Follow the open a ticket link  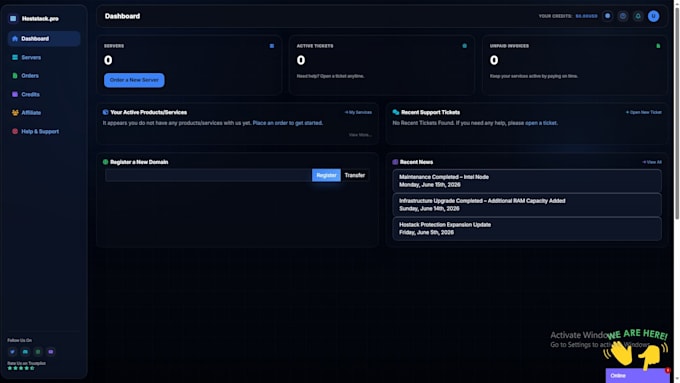pyautogui.click(x=541, y=123)
